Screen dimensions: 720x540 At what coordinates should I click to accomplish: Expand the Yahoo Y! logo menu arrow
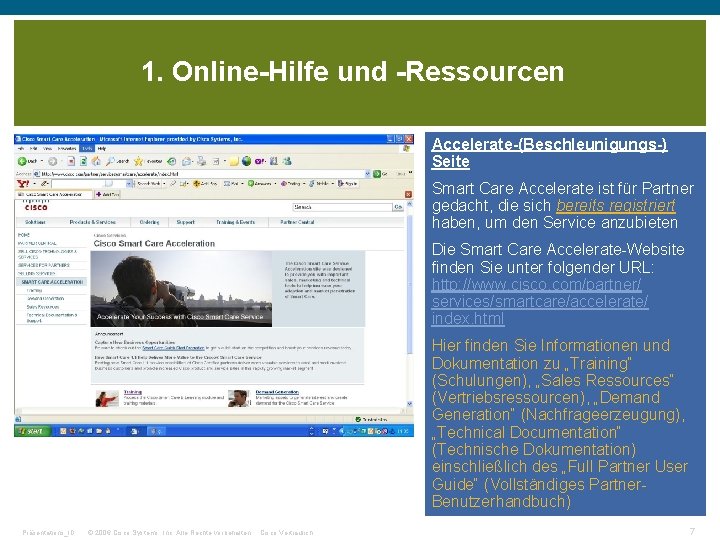point(34,184)
